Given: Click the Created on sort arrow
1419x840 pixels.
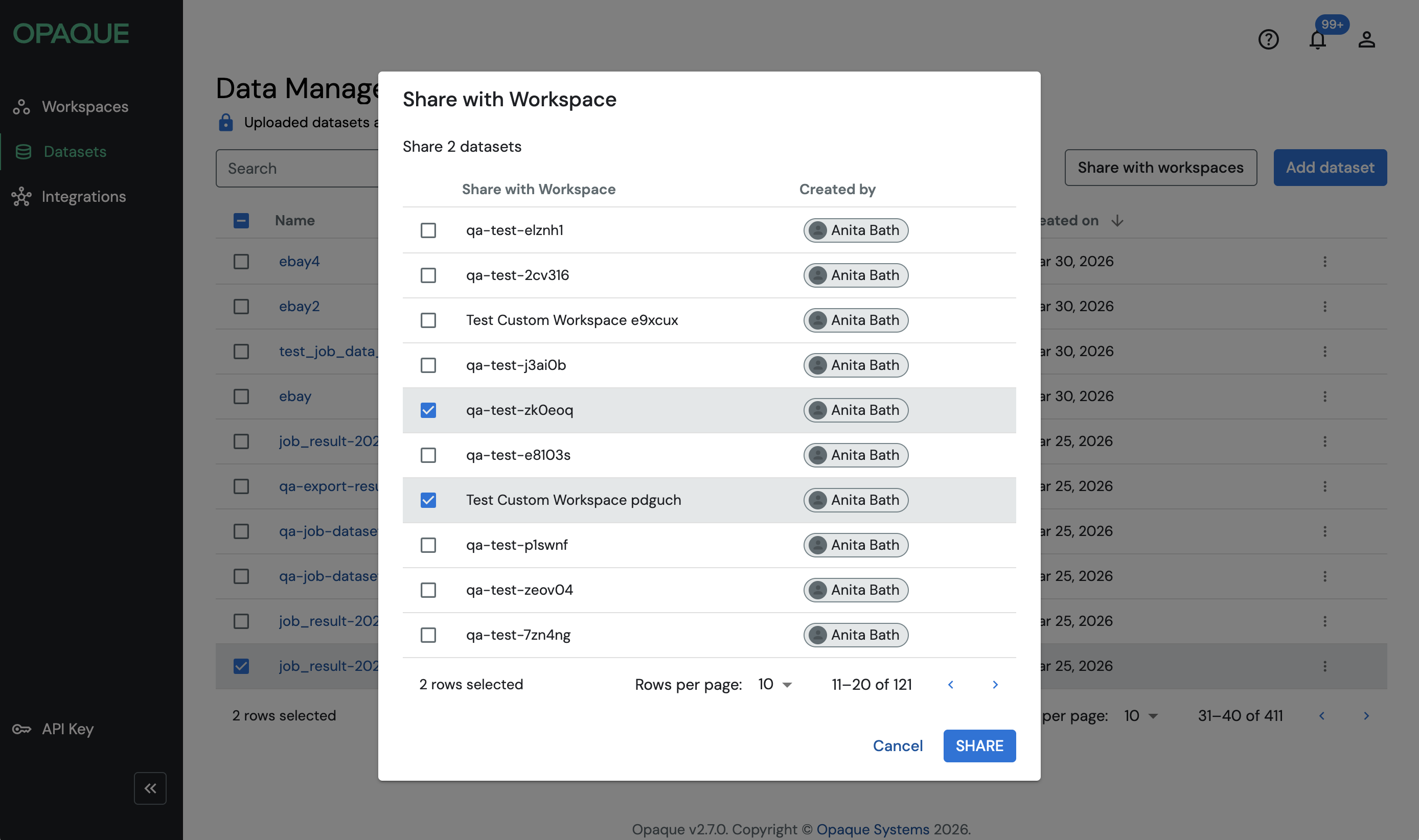Looking at the screenshot, I should [1116, 221].
